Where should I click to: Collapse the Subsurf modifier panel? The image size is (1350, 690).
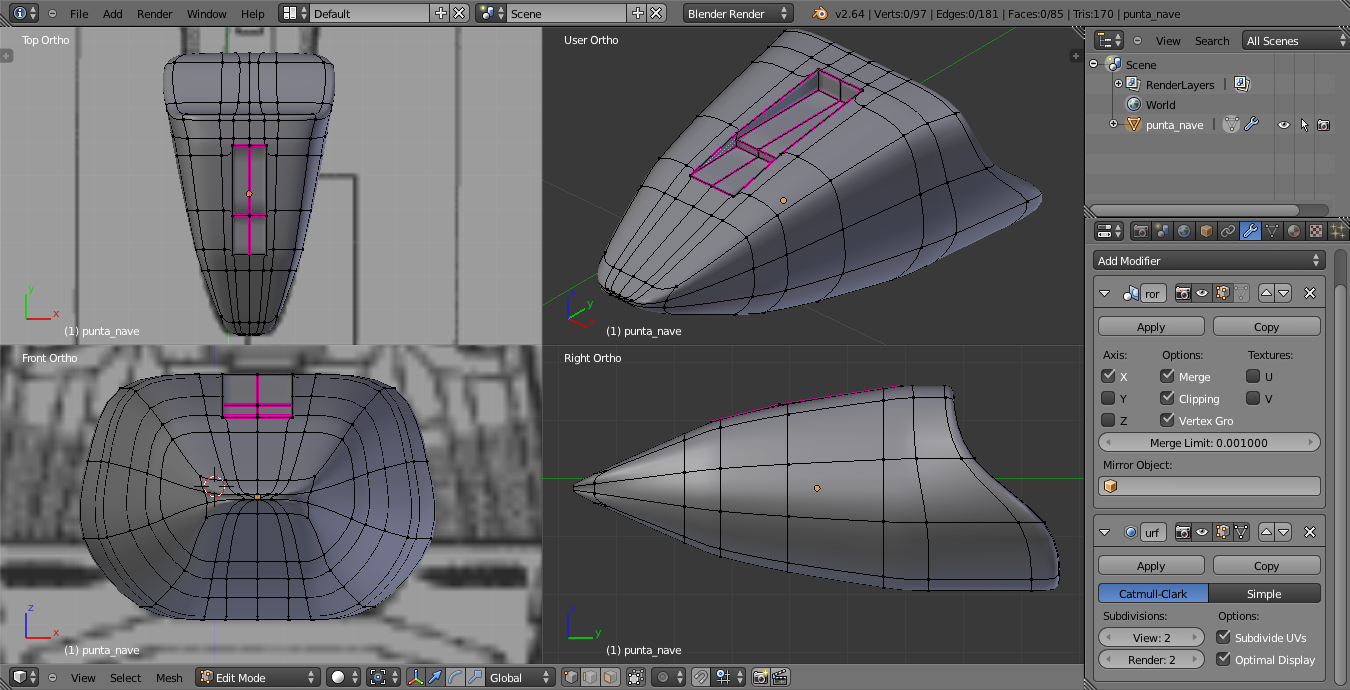(x=1105, y=532)
